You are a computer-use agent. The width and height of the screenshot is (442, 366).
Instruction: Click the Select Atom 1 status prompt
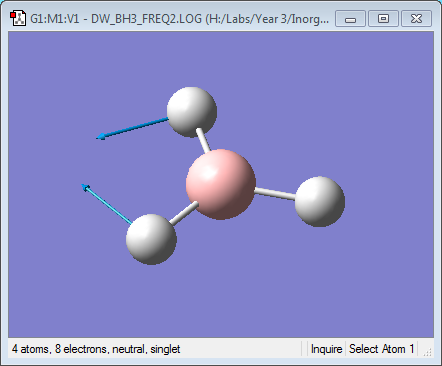[x=382, y=349]
